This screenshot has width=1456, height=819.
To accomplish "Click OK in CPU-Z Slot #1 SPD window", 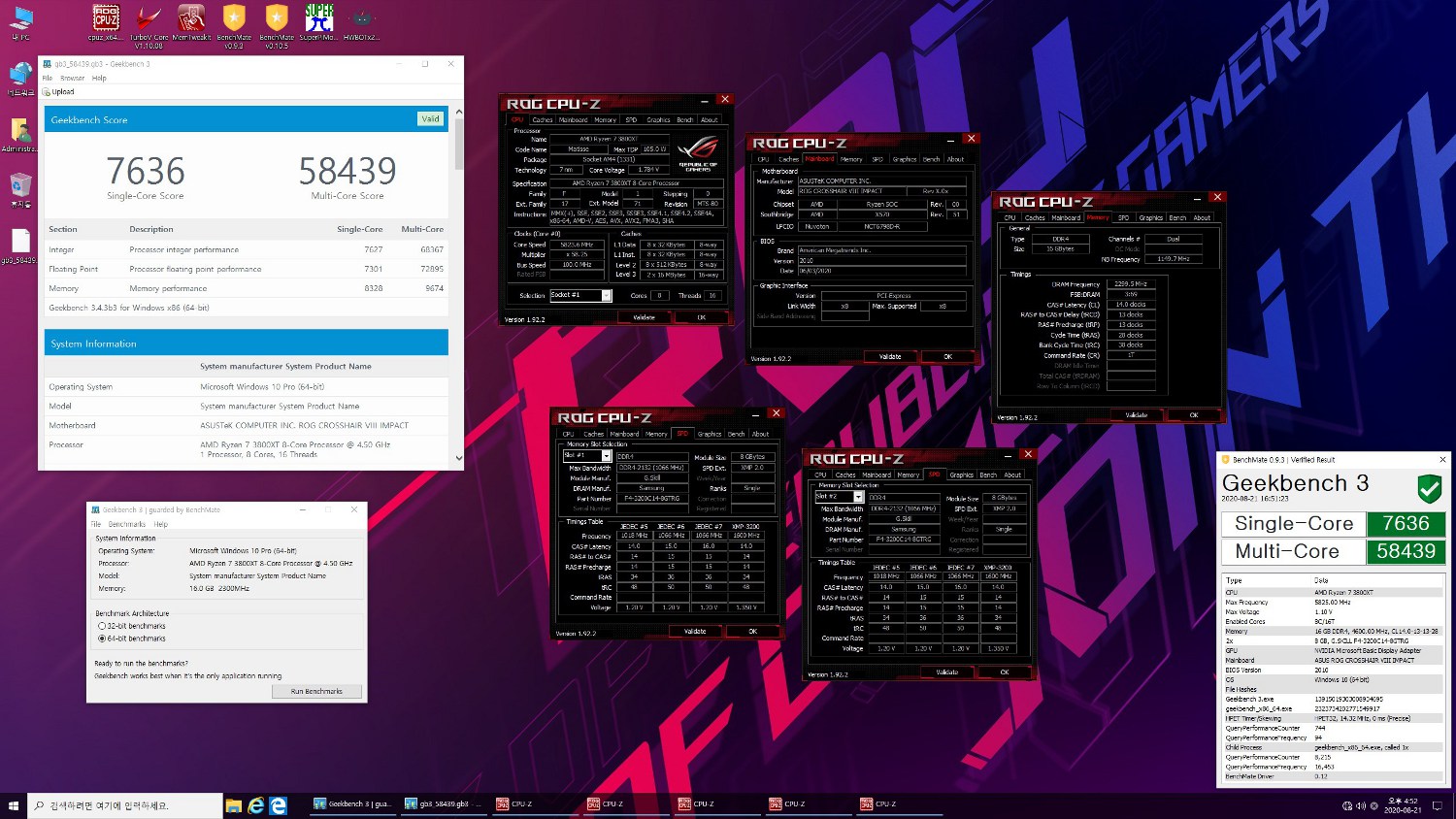I will click(752, 631).
